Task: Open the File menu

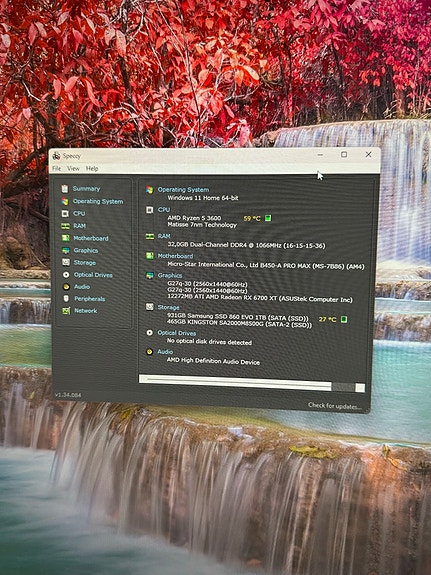Action: (56, 168)
